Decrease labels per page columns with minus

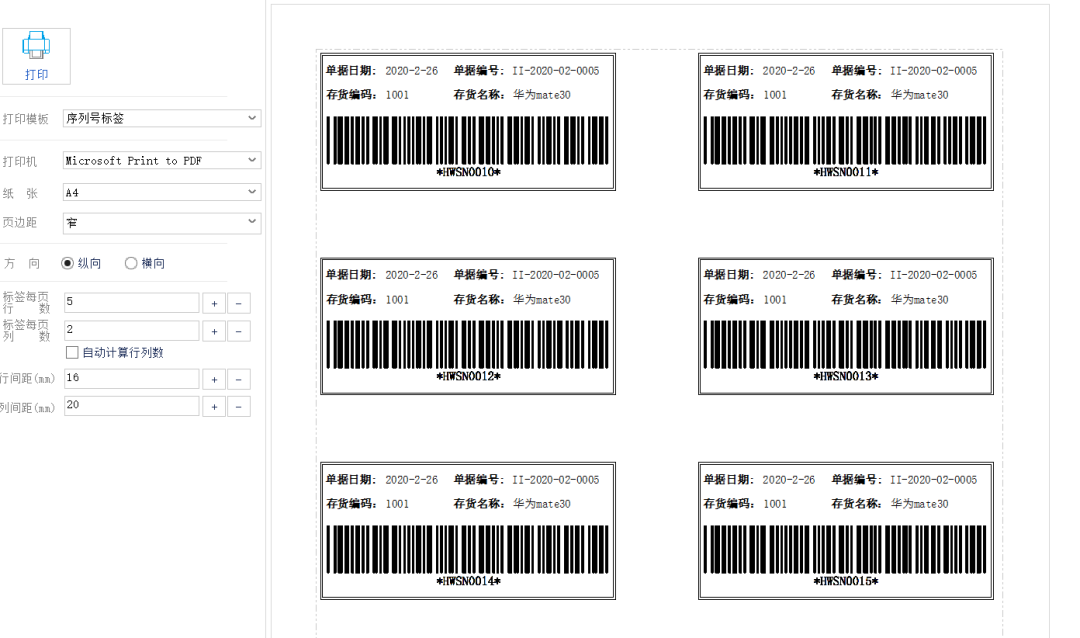pyautogui.click(x=239, y=331)
